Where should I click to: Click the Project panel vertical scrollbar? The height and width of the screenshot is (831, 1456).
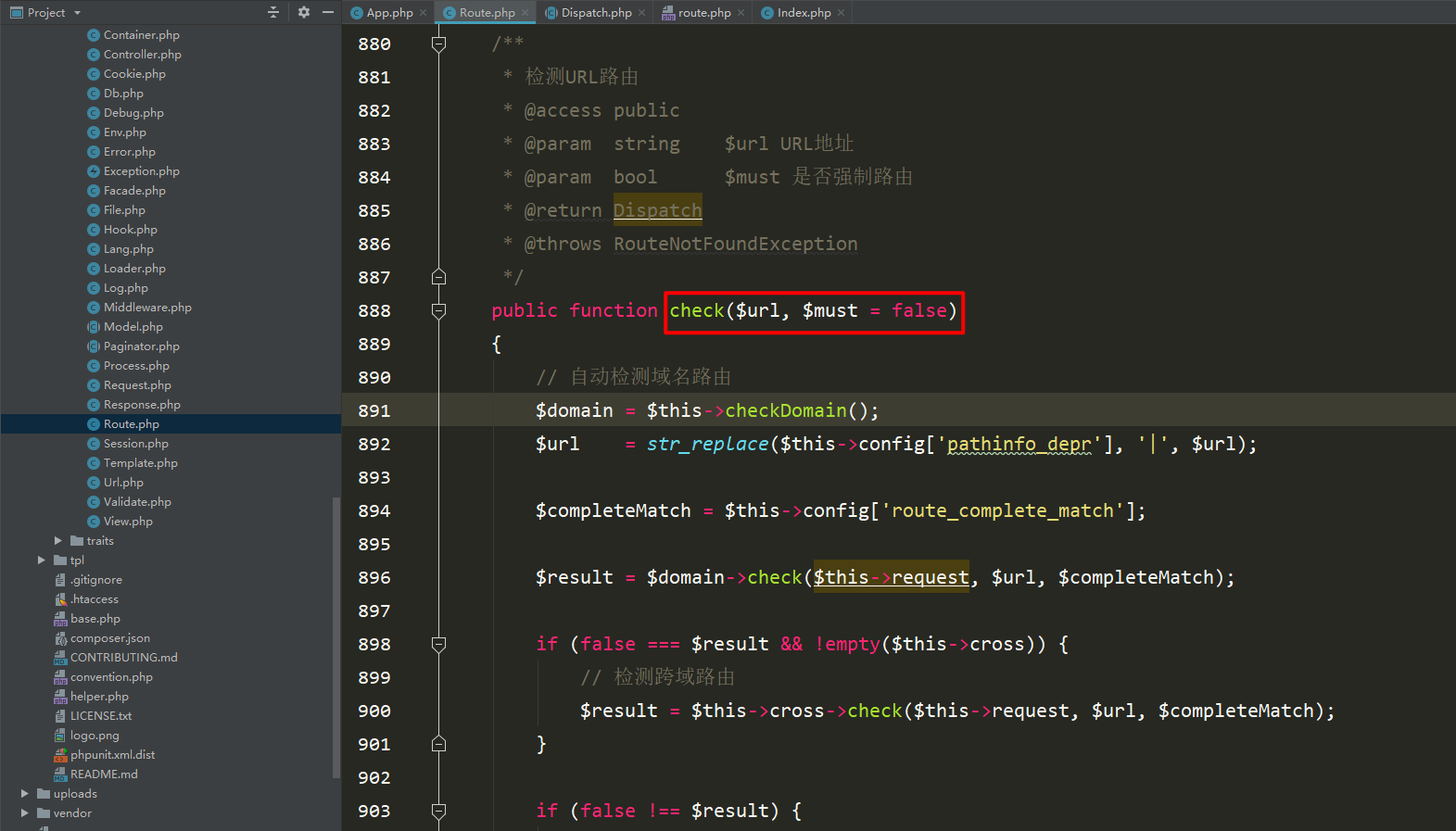coord(336,639)
